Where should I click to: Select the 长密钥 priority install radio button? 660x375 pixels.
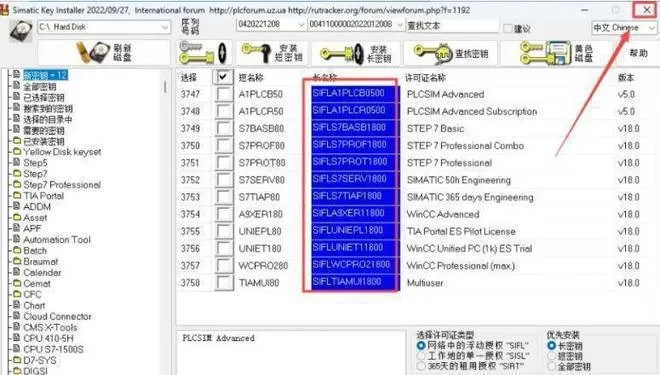click(x=551, y=346)
